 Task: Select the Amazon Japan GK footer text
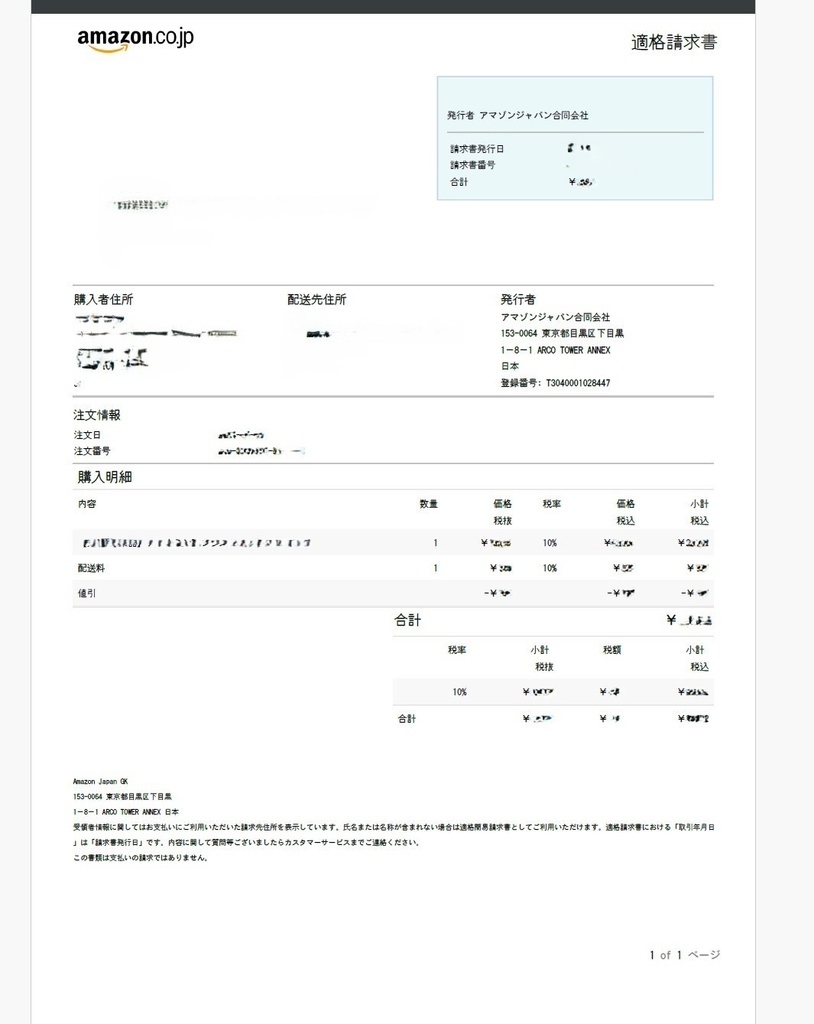pyautogui.click(x=98, y=782)
